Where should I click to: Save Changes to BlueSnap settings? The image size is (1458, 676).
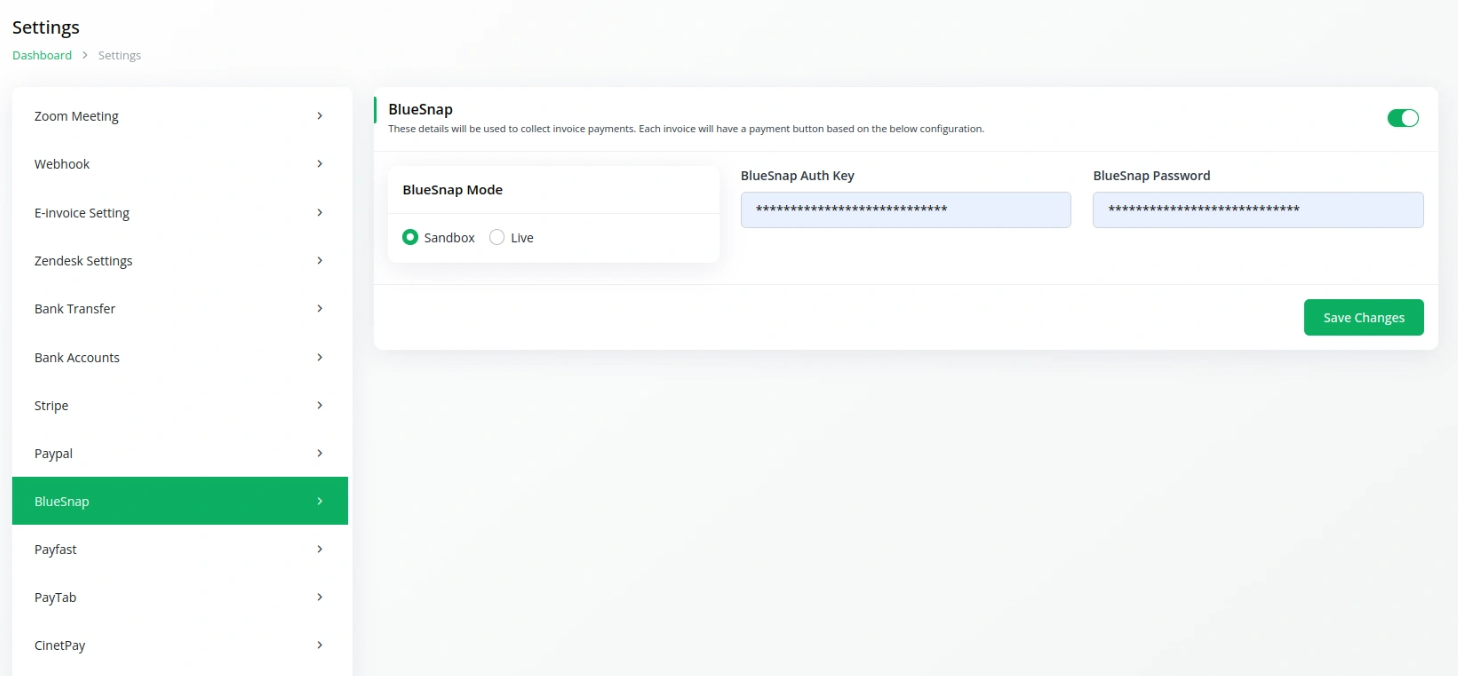pos(1364,318)
